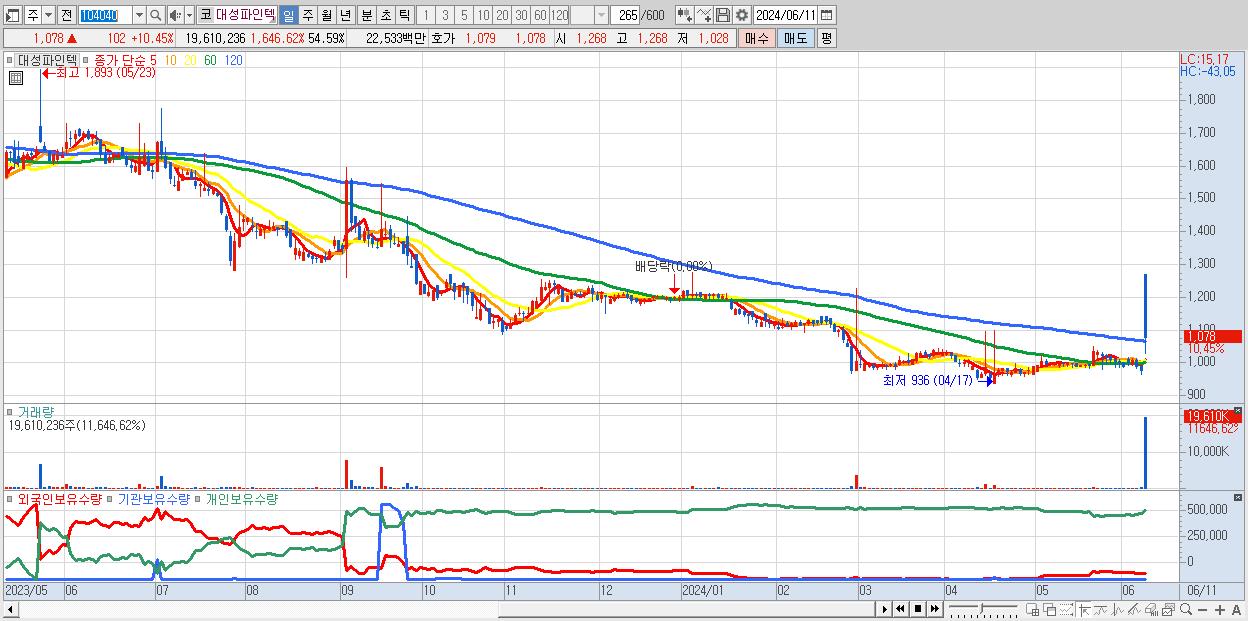Viewport: 1248px width, 621px height.
Task: Open the 주 market type dropdown arrow
Action: point(50,15)
